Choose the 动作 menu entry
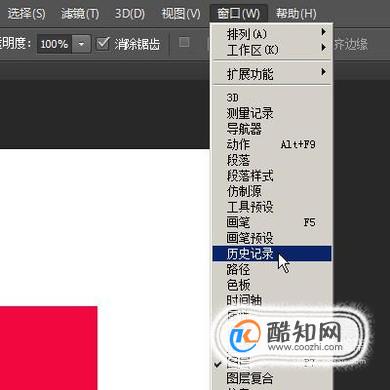 pos(272,144)
